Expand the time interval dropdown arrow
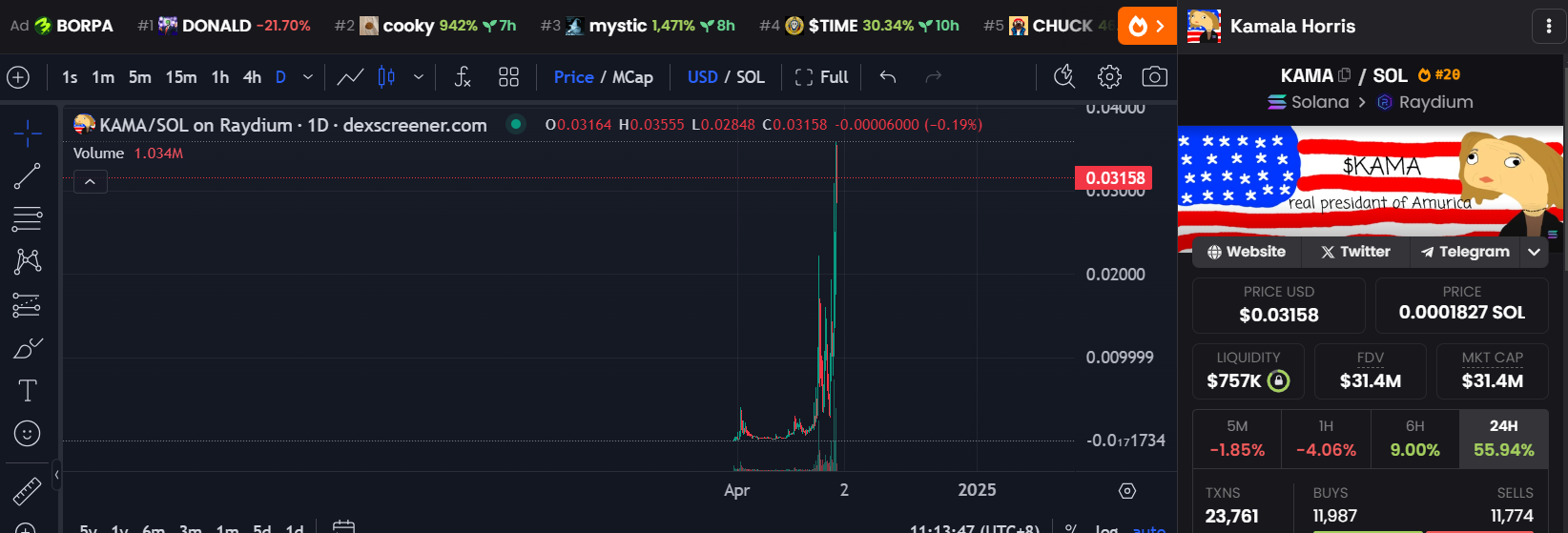Viewport: 1568px width, 533px height. [307, 77]
